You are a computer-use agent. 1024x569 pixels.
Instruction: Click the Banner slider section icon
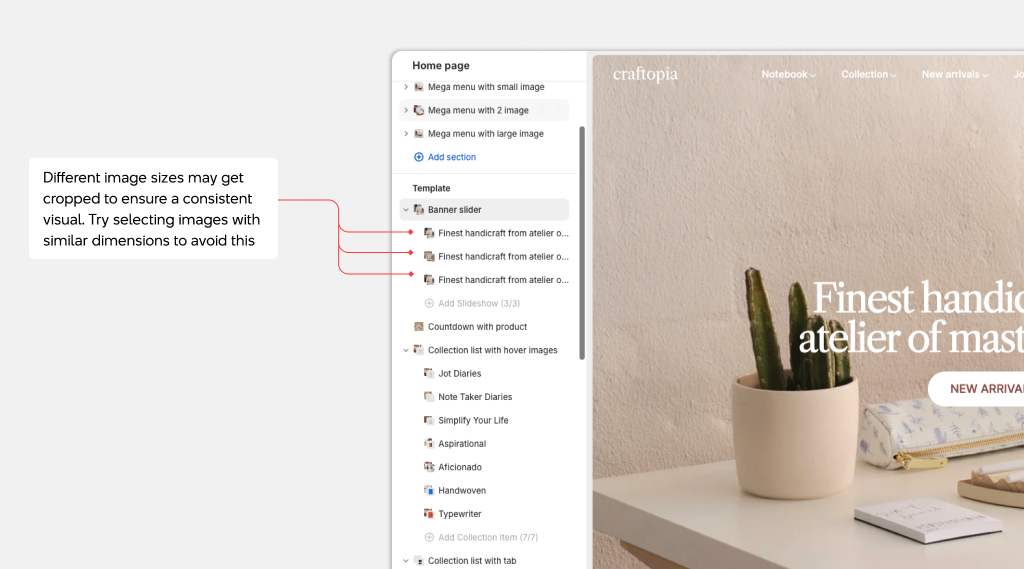click(x=419, y=210)
